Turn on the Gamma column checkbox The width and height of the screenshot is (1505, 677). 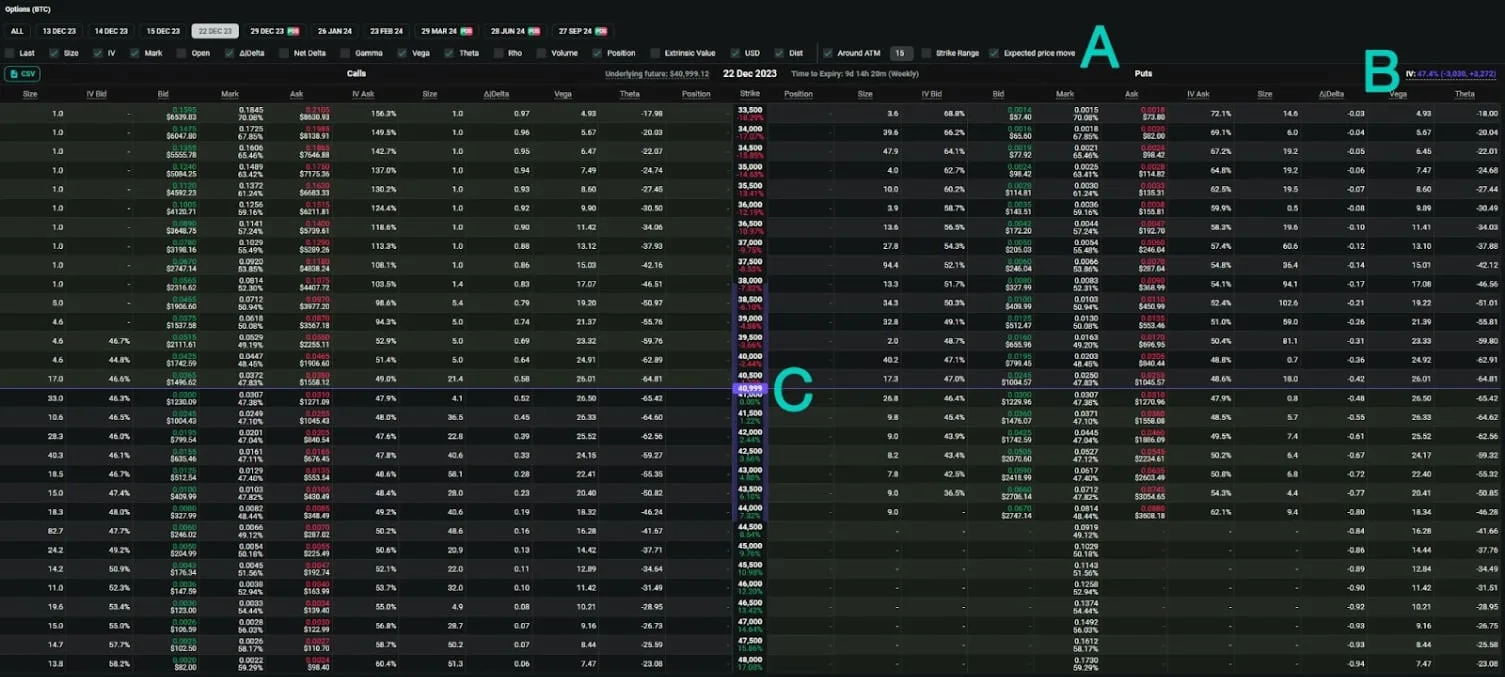(x=345, y=53)
